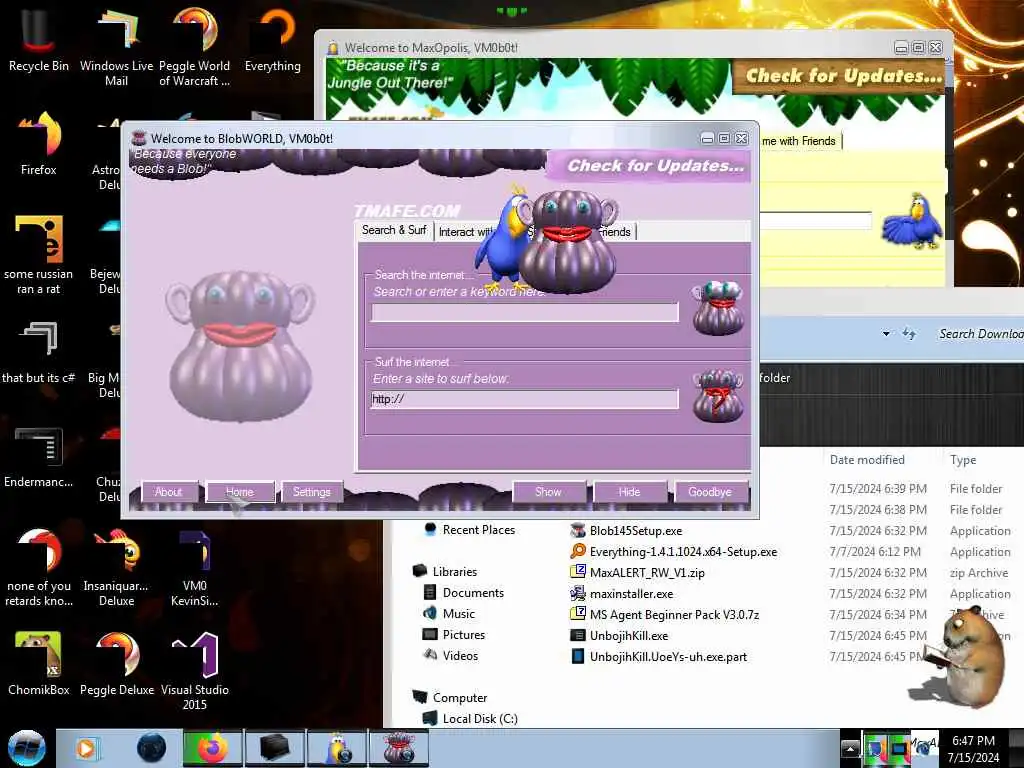Select Computer in the navigation pane
This screenshot has height=768, width=1024.
460,697
